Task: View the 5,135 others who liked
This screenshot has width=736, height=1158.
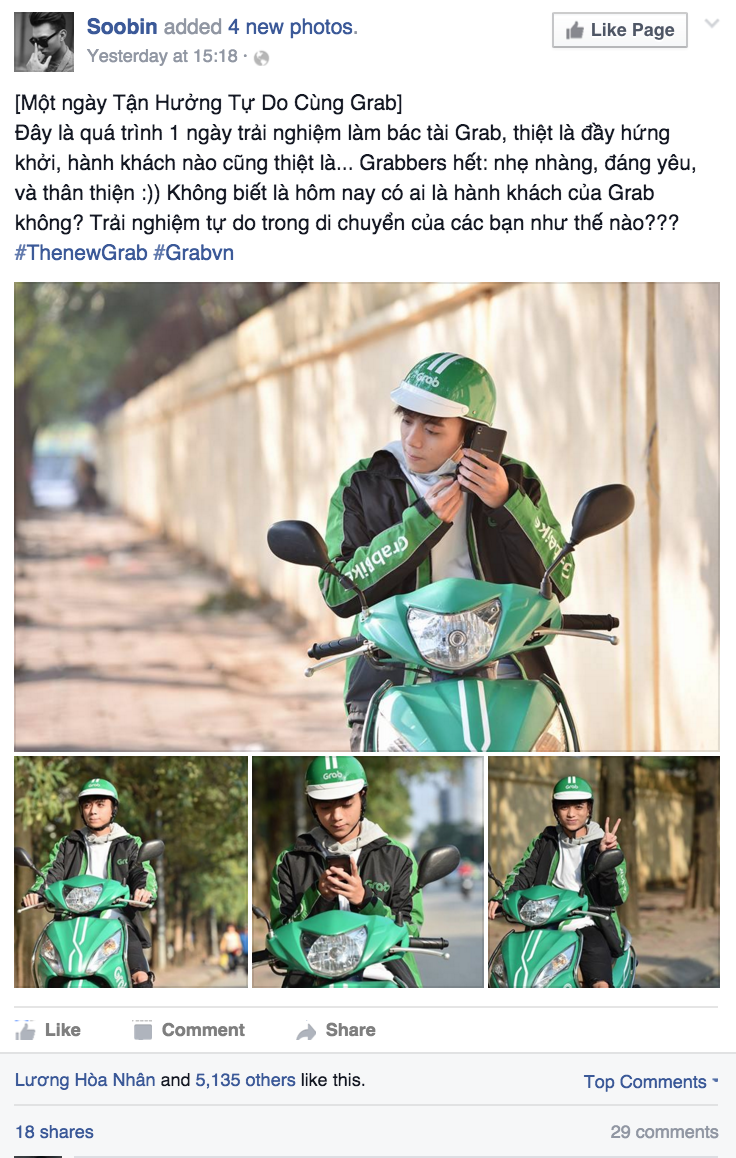Action: pos(245,1080)
